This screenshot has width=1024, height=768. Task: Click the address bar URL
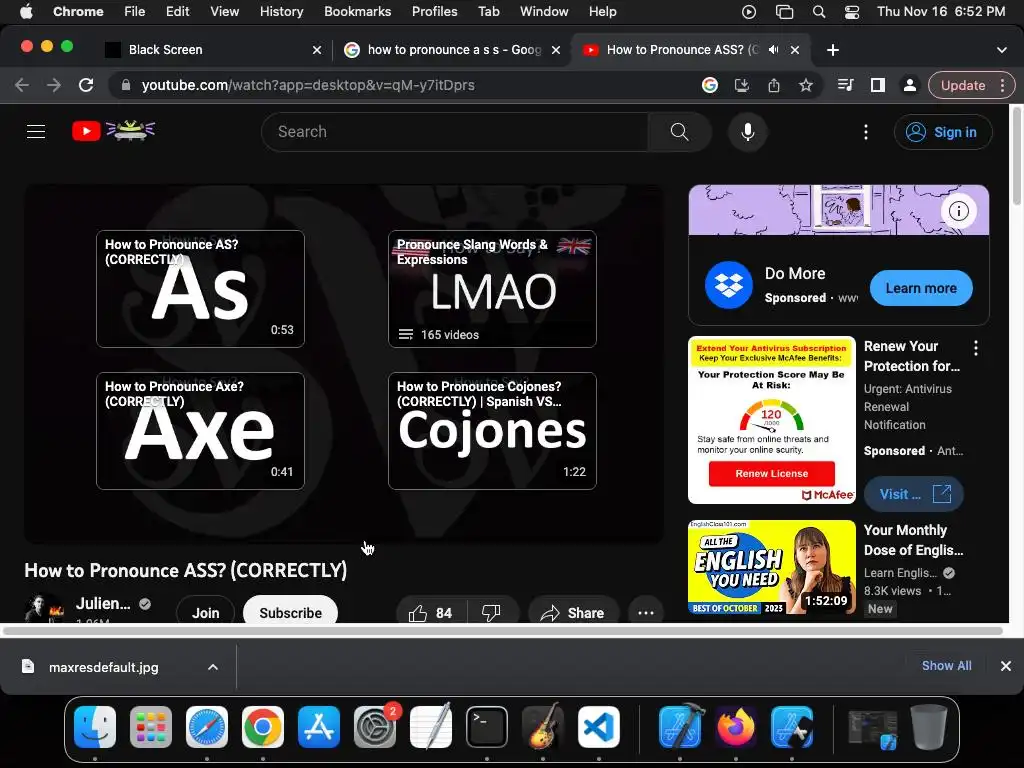coord(308,85)
